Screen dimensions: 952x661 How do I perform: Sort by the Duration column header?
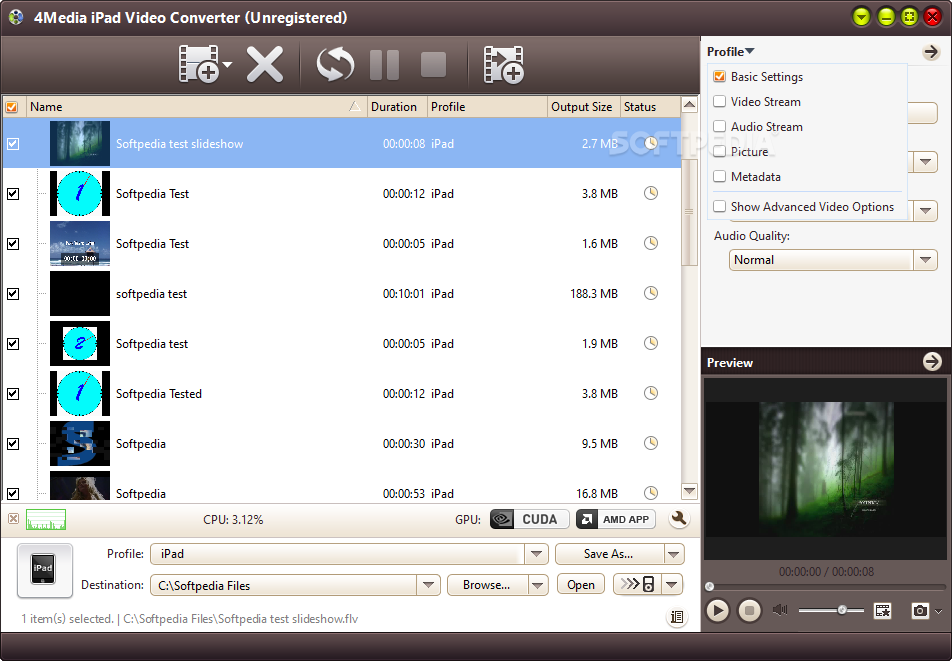coord(398,107)
